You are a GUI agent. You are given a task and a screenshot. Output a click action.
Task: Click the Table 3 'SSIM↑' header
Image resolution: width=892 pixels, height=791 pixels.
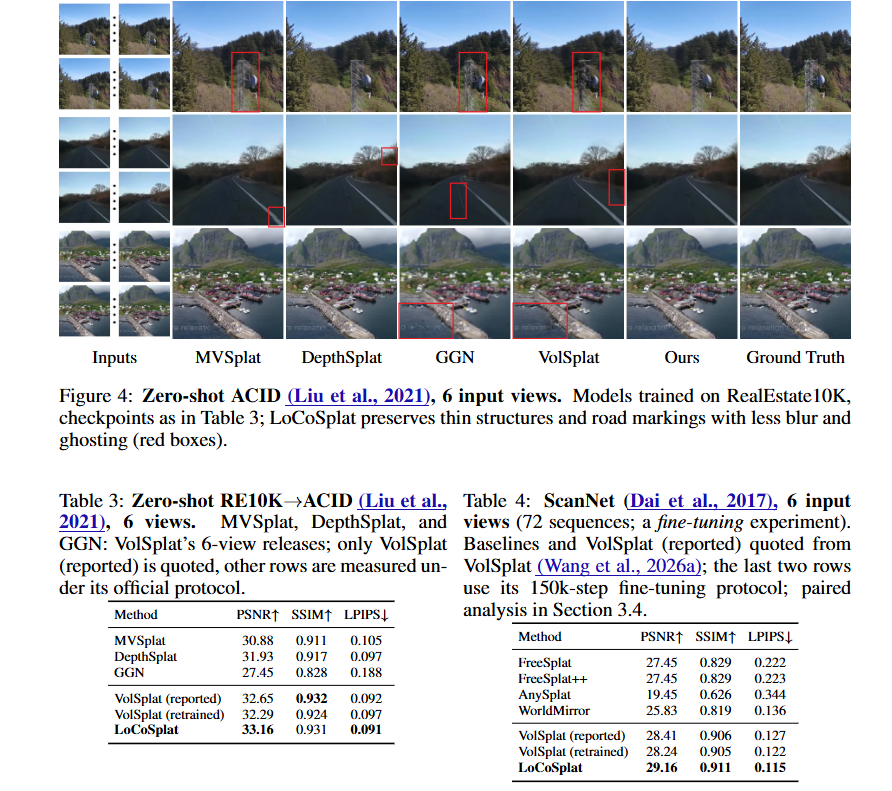click(x=311, y=615)
